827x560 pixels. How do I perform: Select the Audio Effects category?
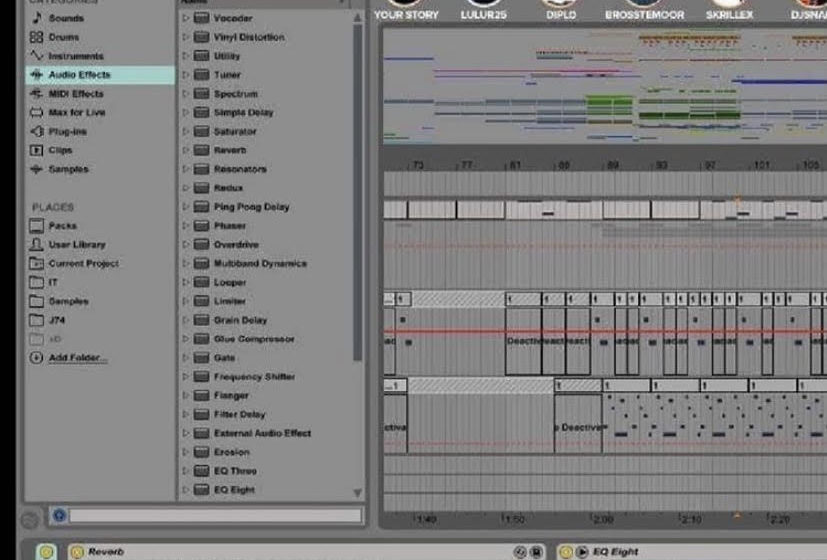coord(79,75)
